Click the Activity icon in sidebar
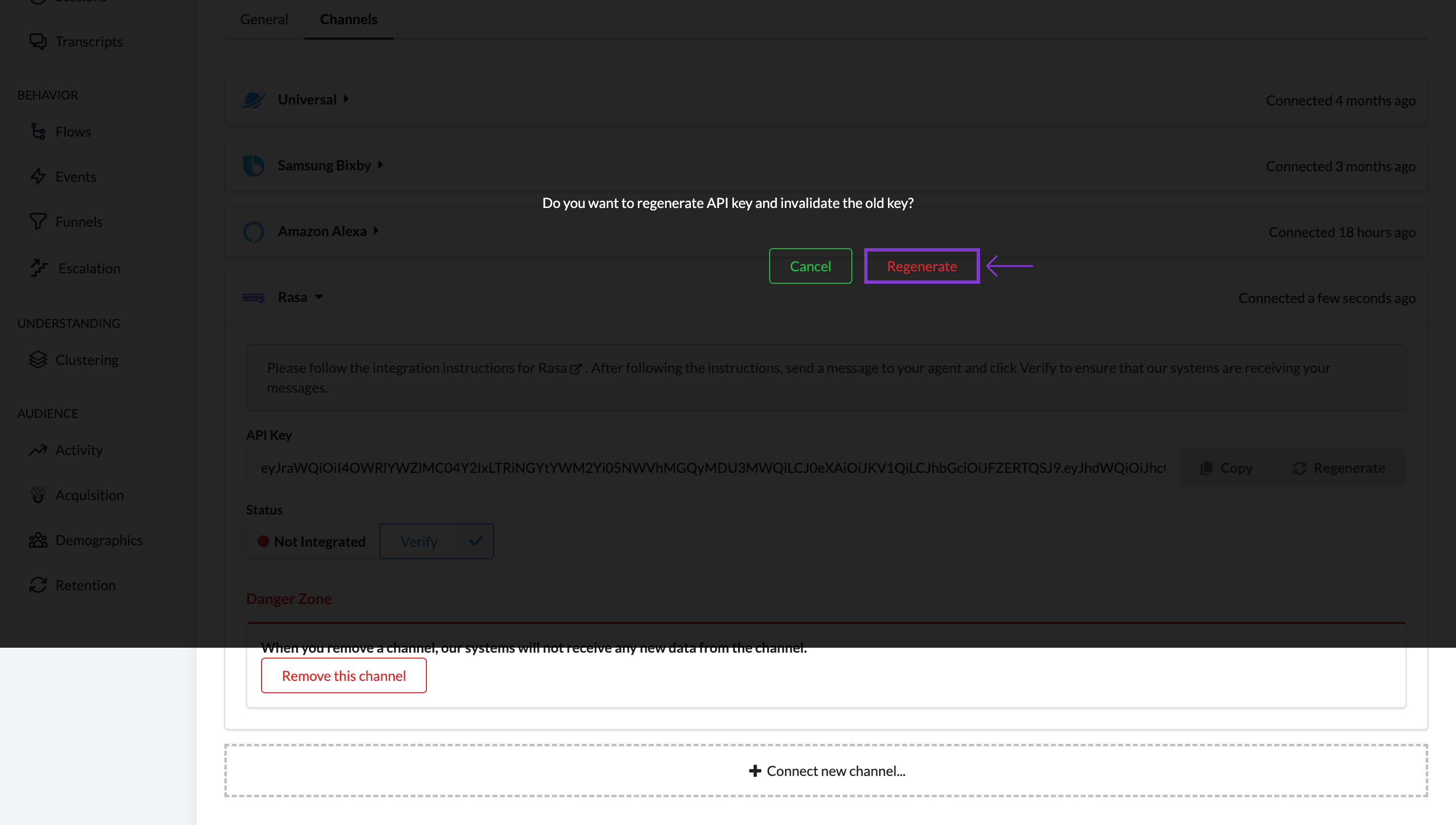The image size is (1456, 825). coord(38,449)
